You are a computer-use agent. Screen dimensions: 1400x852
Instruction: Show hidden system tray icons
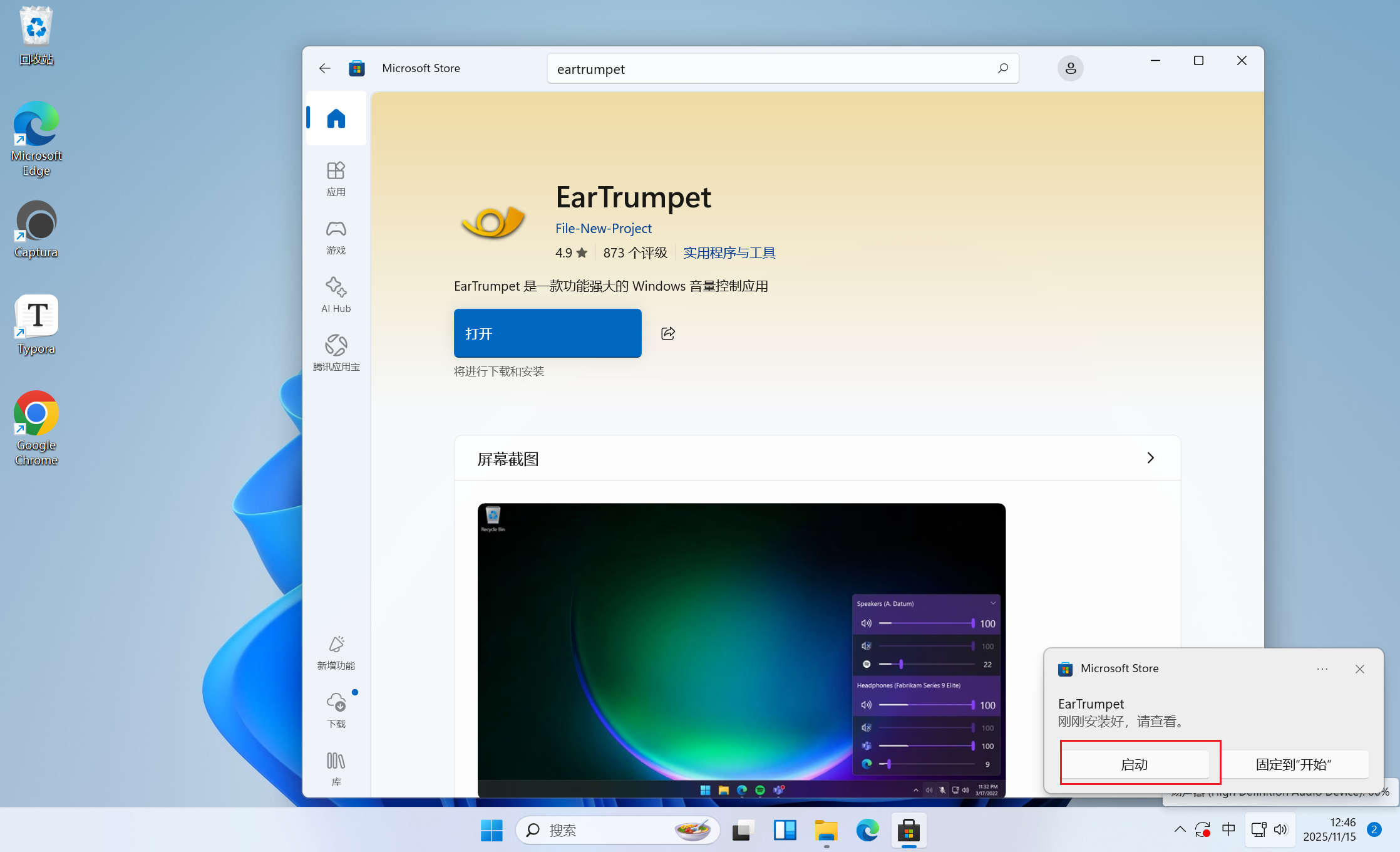click(1180, 830)
